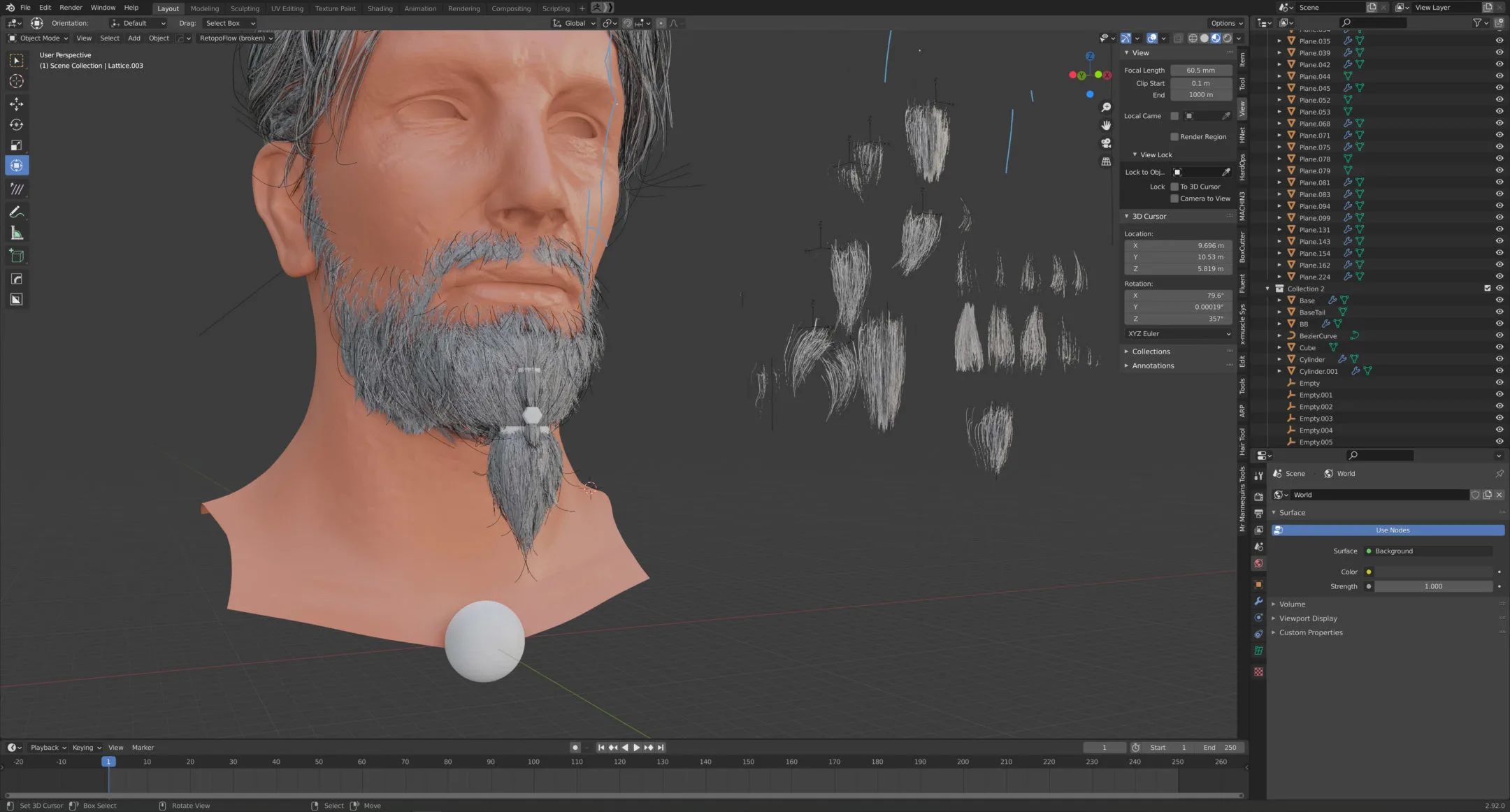Screen dimensions: 1510x812
Task: Click the Focal Length field
Action: pos(1200,71)
